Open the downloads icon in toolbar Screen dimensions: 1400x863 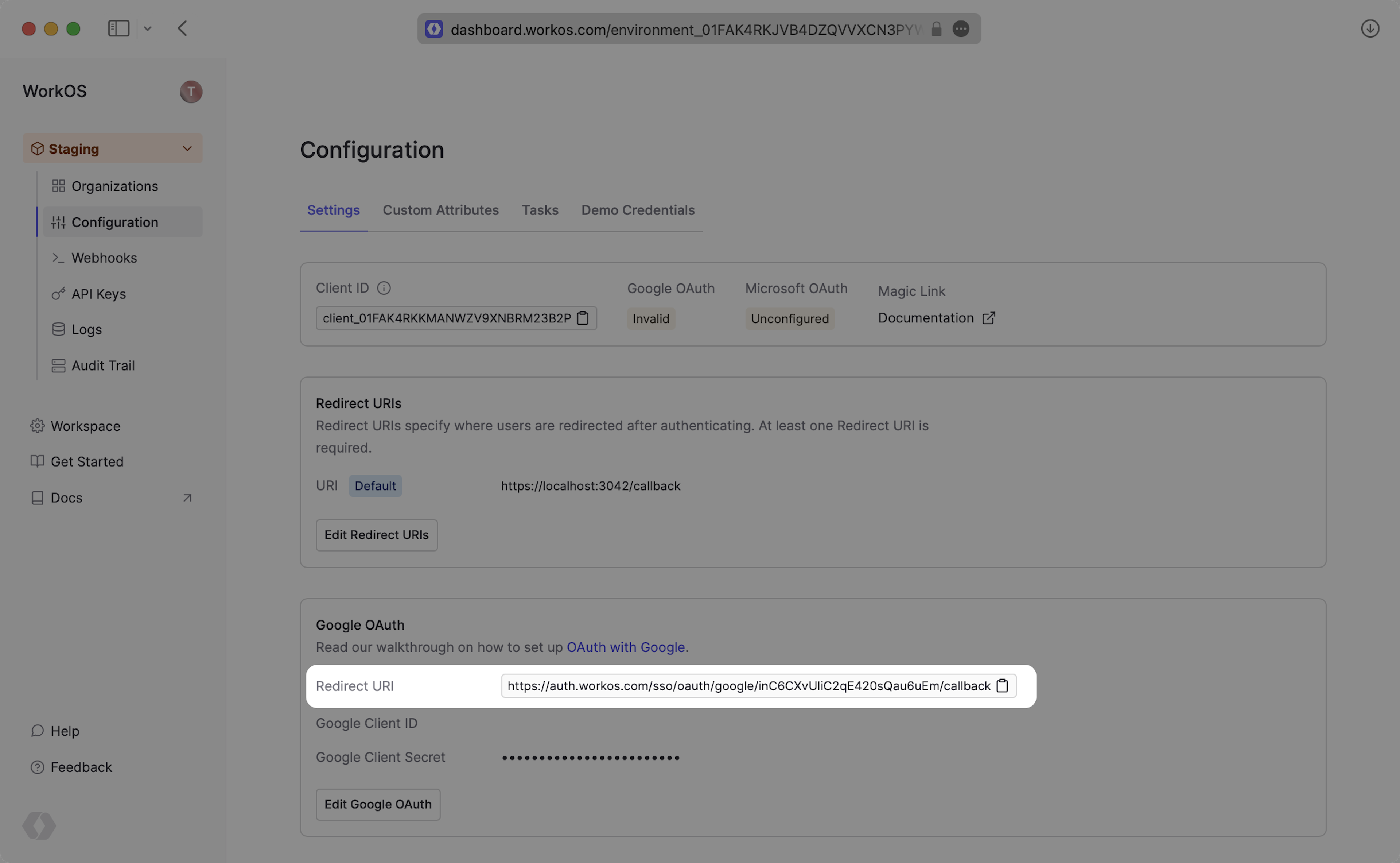pyautogui.click(x=1370, y=28)
